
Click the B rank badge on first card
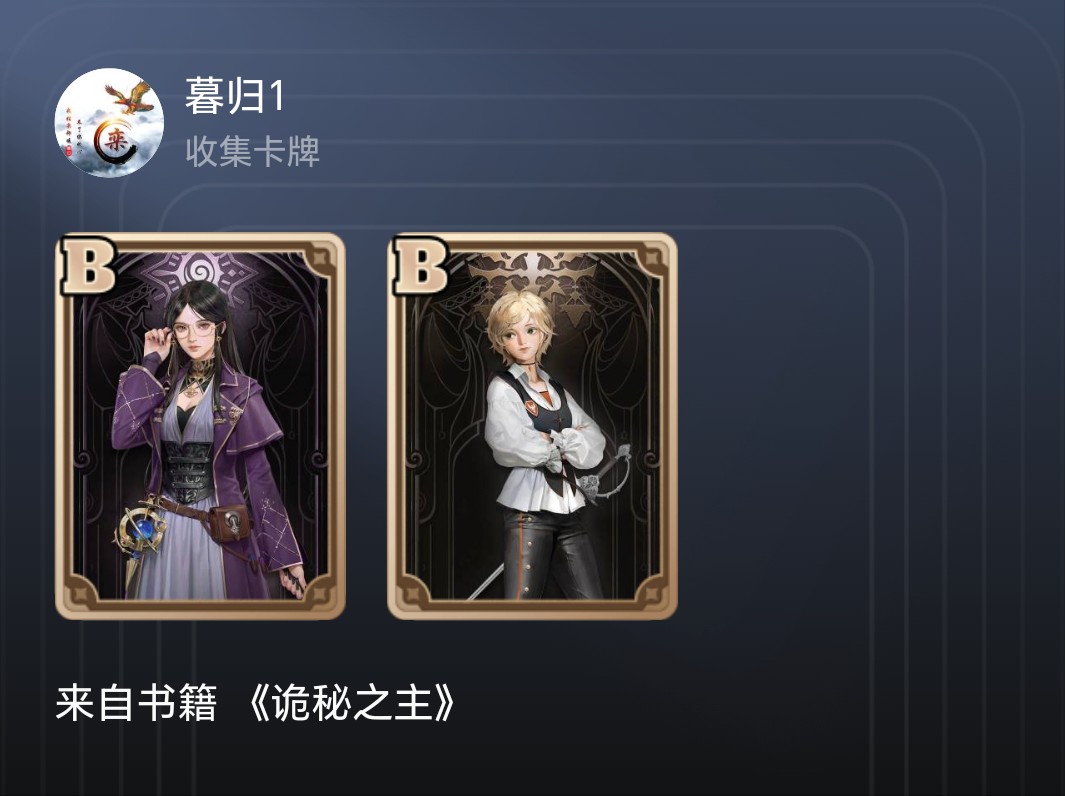(88, 265)
